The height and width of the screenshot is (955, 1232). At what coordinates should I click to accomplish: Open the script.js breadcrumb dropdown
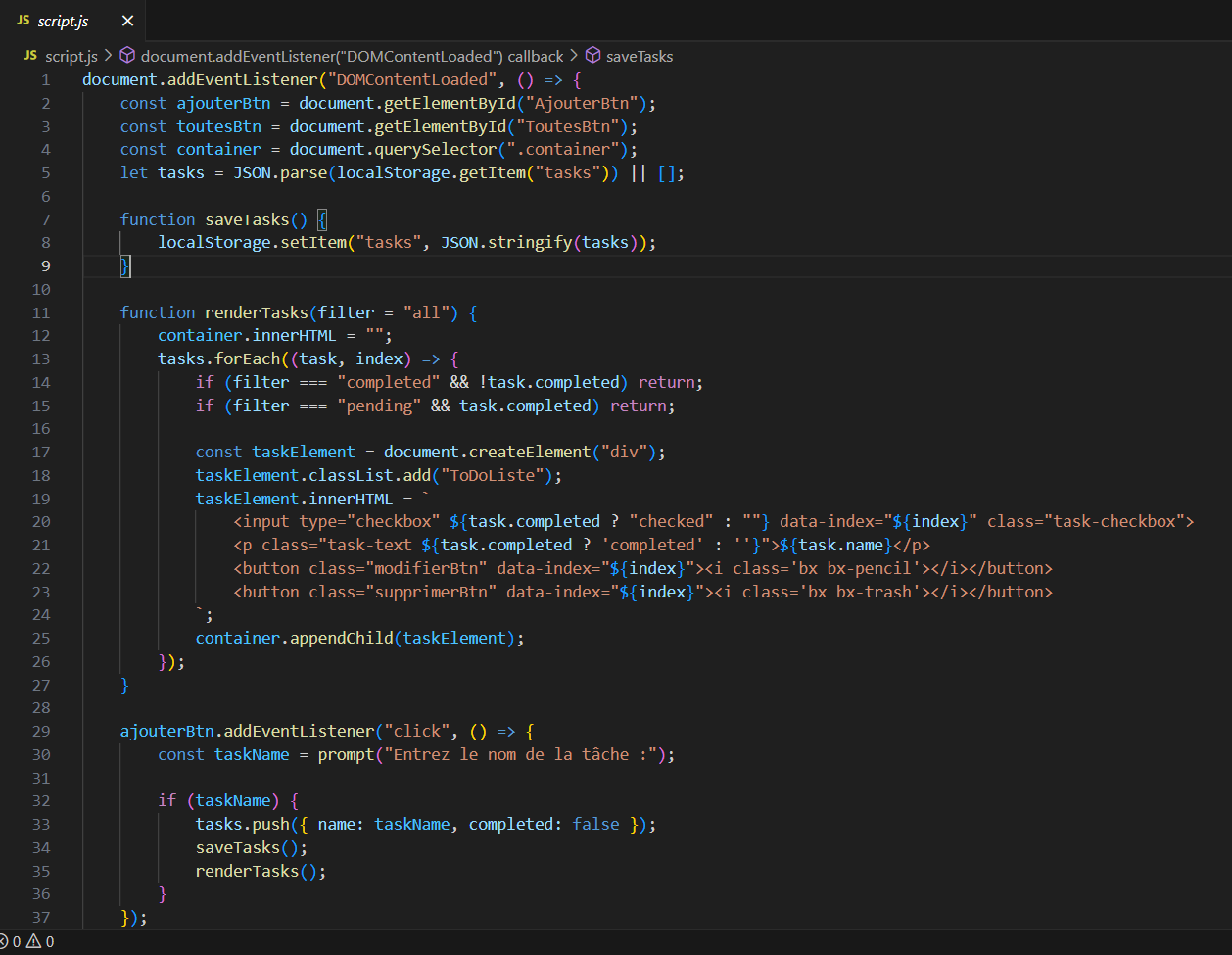tap(71, 56)
